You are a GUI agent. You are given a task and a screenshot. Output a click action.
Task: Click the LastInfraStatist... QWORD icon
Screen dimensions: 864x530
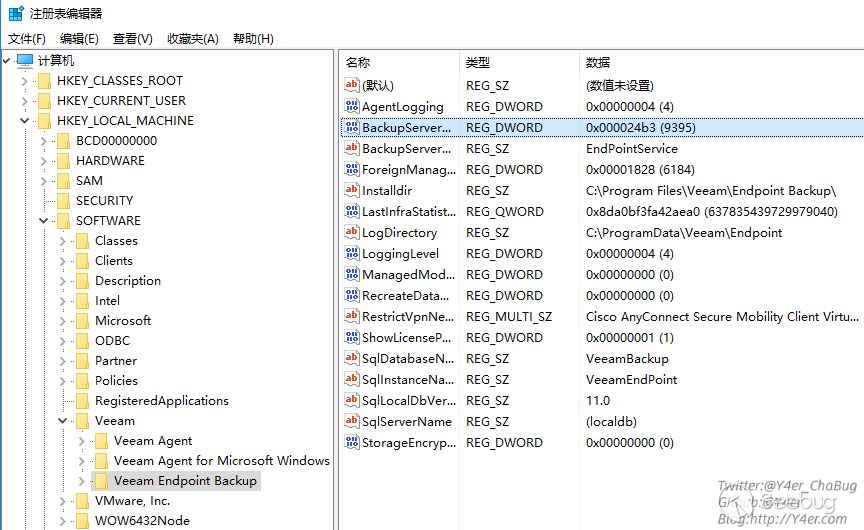point(352,211)
